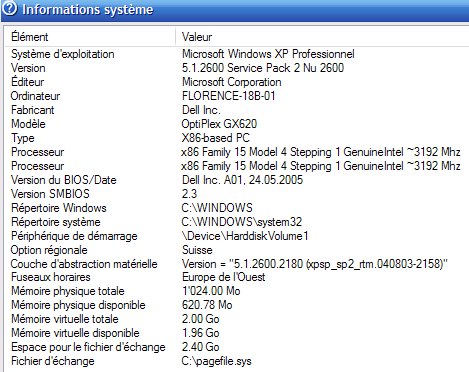
Task: Select the Mémoire virtuelle disponible row
Action: 237,333
